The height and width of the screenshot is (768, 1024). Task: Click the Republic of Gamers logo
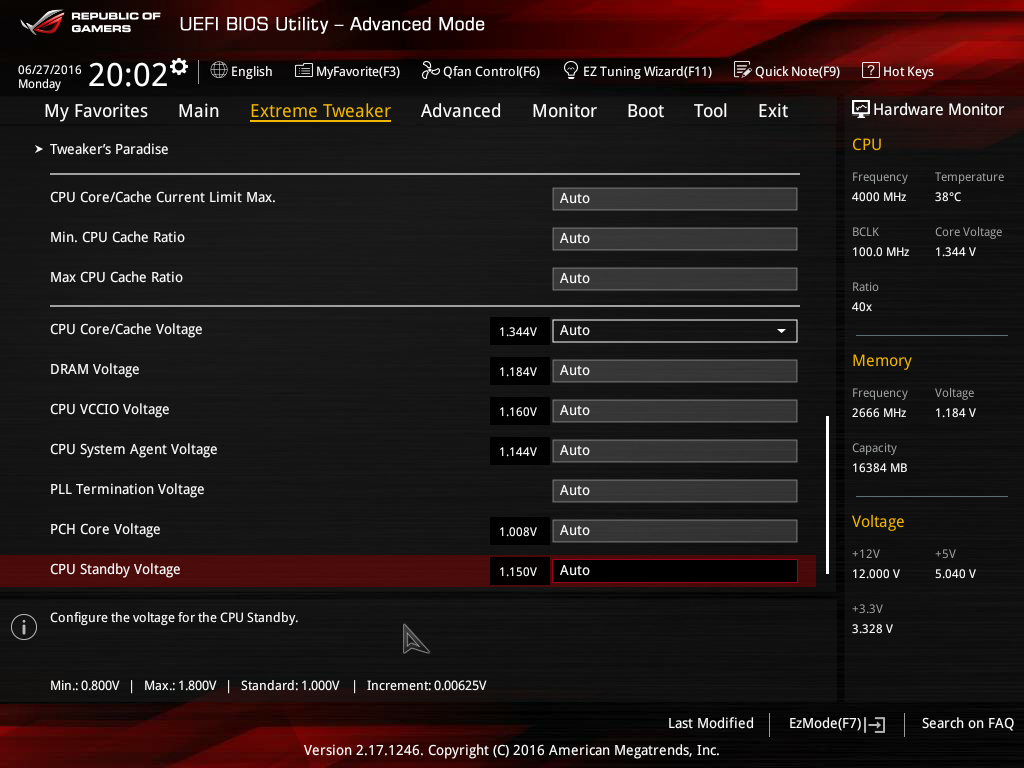91,22
